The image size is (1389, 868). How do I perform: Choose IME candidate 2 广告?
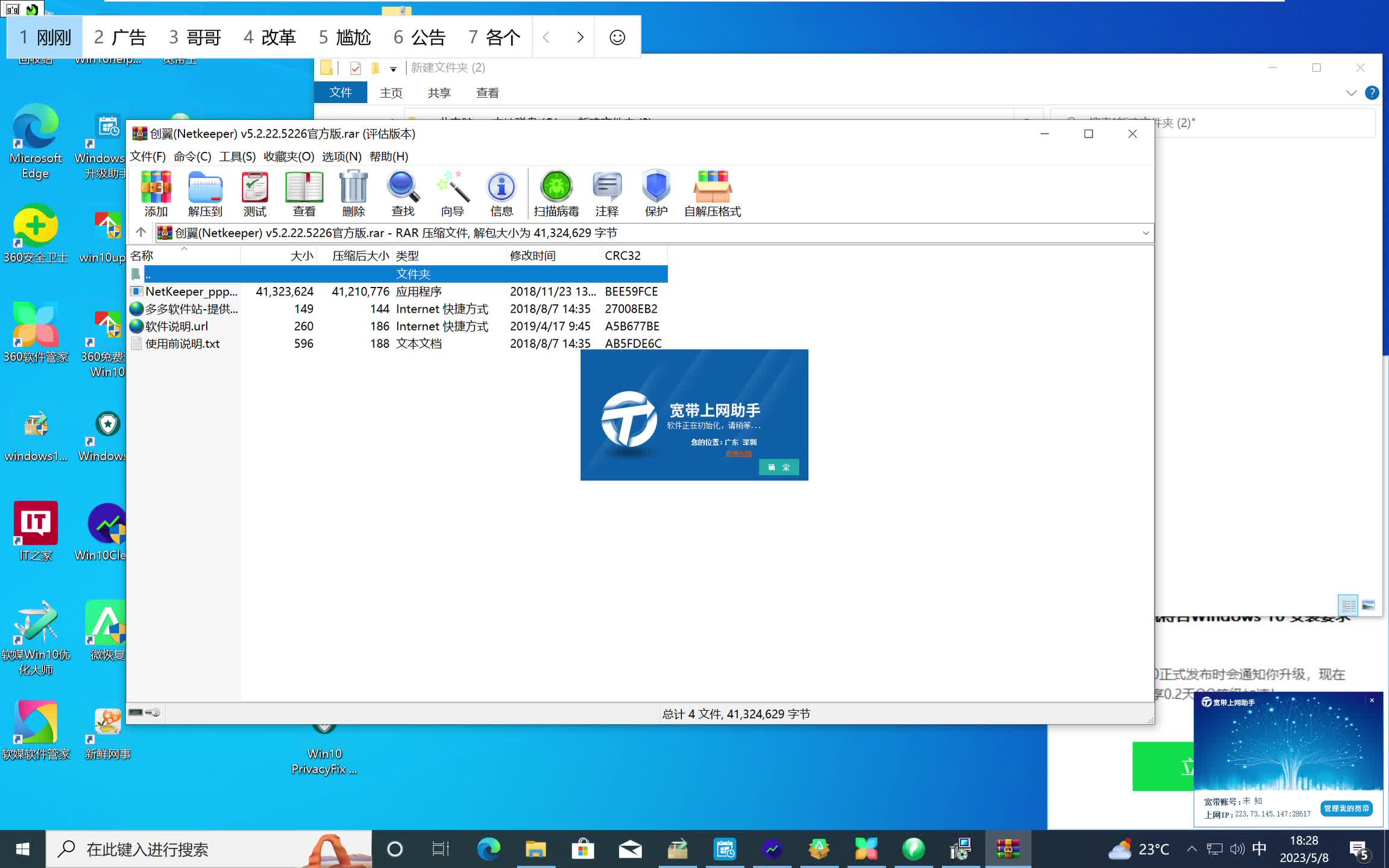pos(120,37)
